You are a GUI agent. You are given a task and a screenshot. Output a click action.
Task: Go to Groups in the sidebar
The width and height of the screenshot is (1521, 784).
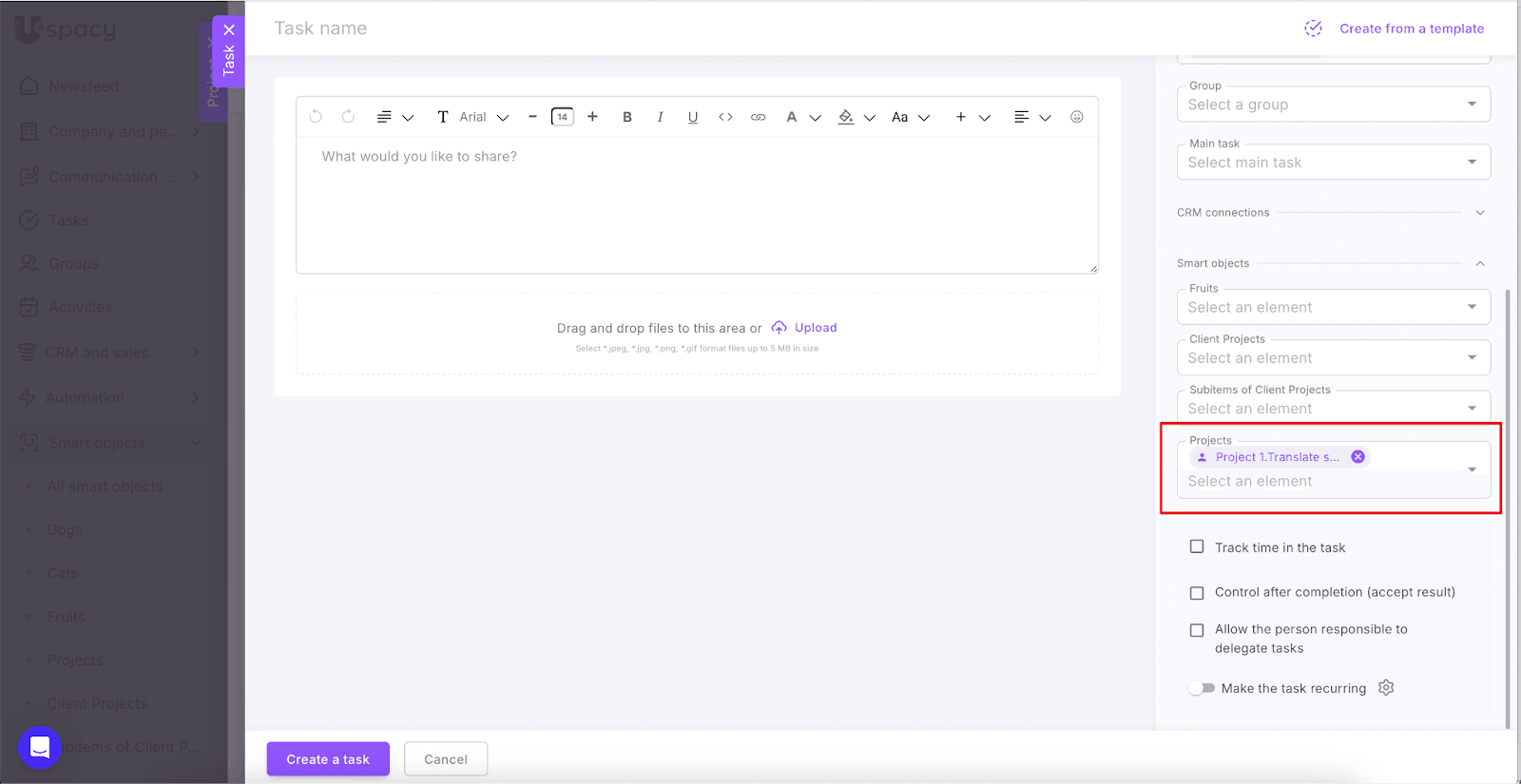(74, 263)
